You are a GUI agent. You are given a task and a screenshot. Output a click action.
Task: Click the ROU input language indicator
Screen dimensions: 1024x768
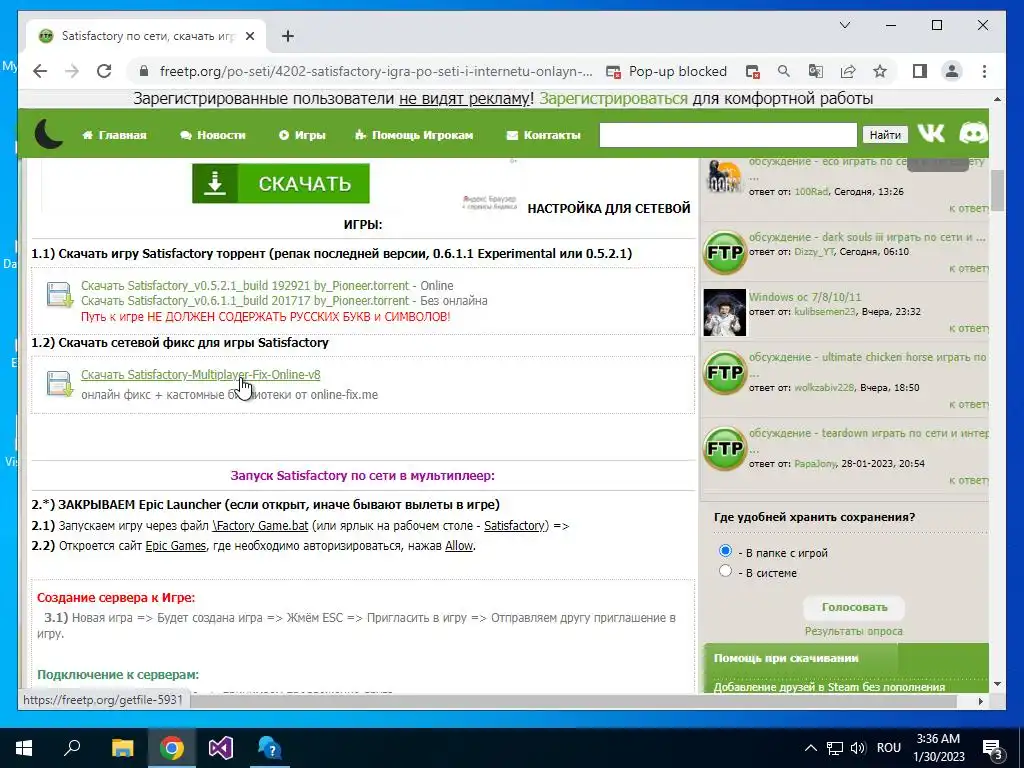coord(889,748)
